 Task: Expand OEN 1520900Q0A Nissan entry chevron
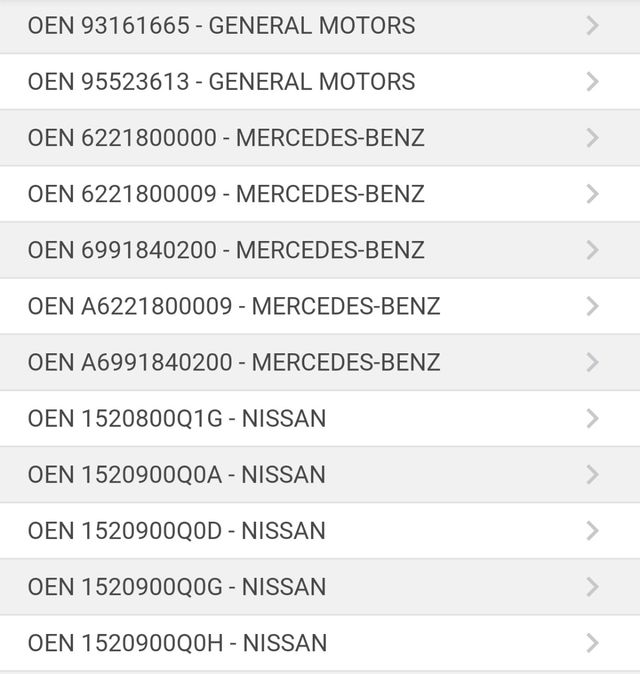point(593,474)
